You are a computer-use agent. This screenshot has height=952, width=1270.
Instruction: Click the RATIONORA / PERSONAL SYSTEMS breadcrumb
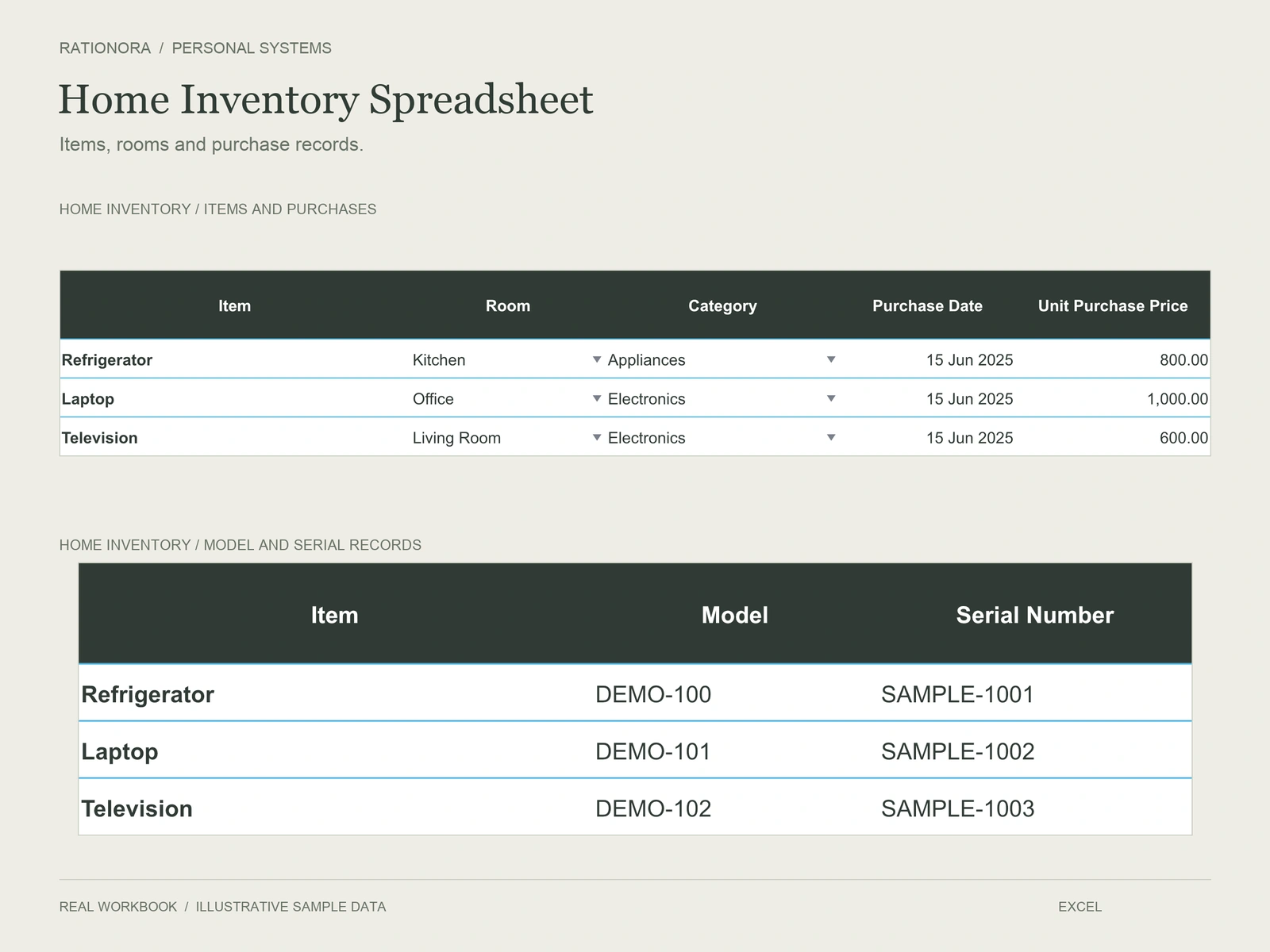coord(195,48)
